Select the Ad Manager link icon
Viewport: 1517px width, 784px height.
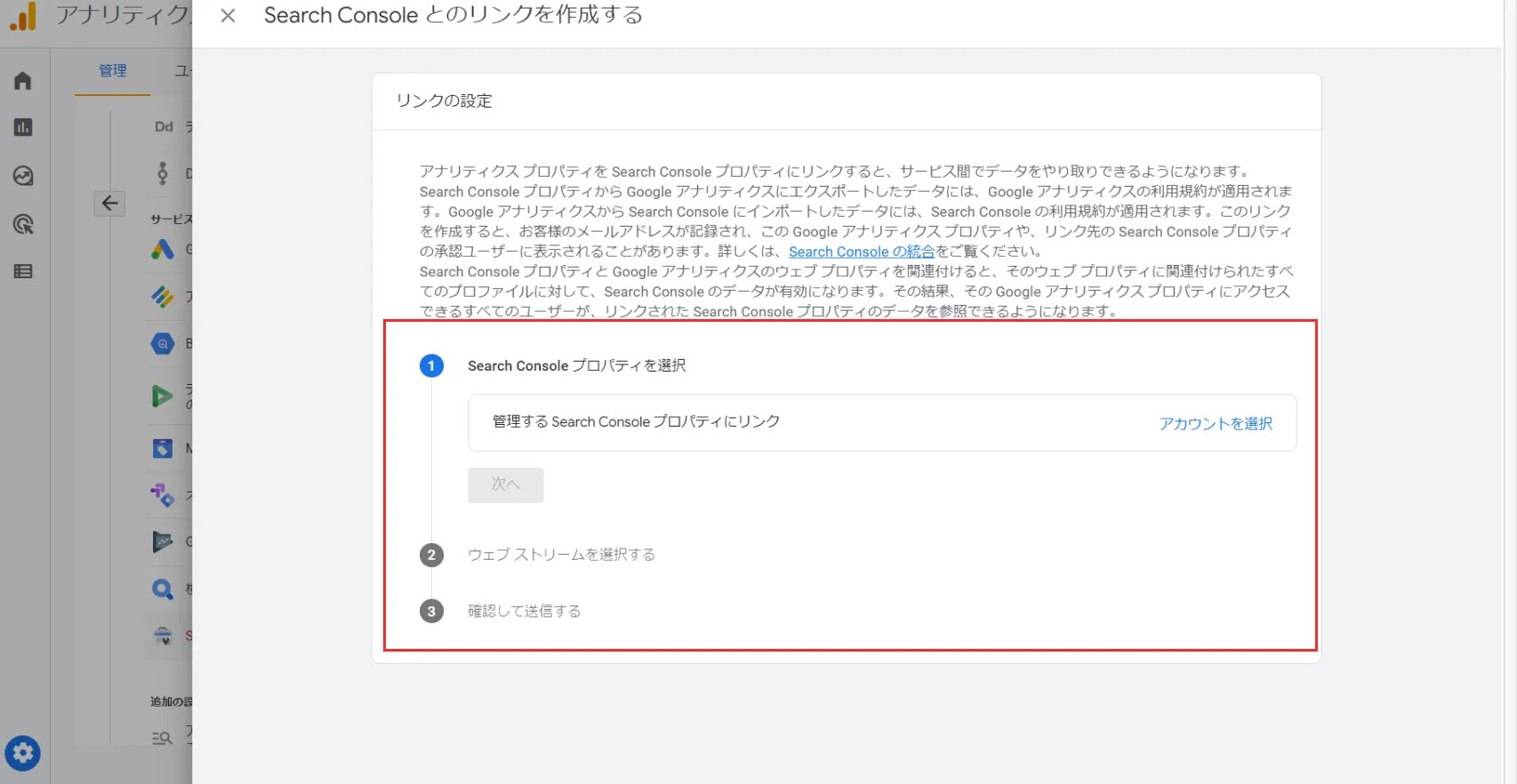(x=162, y=296)
